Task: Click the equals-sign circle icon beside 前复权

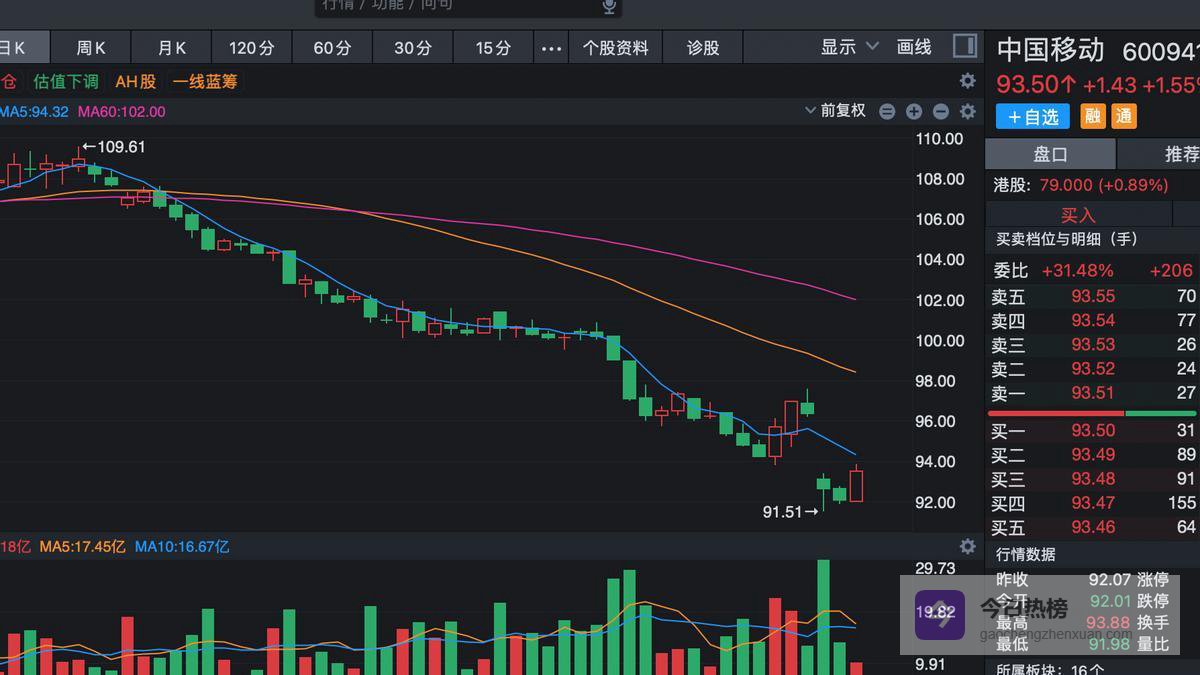Action: (887, 111)
